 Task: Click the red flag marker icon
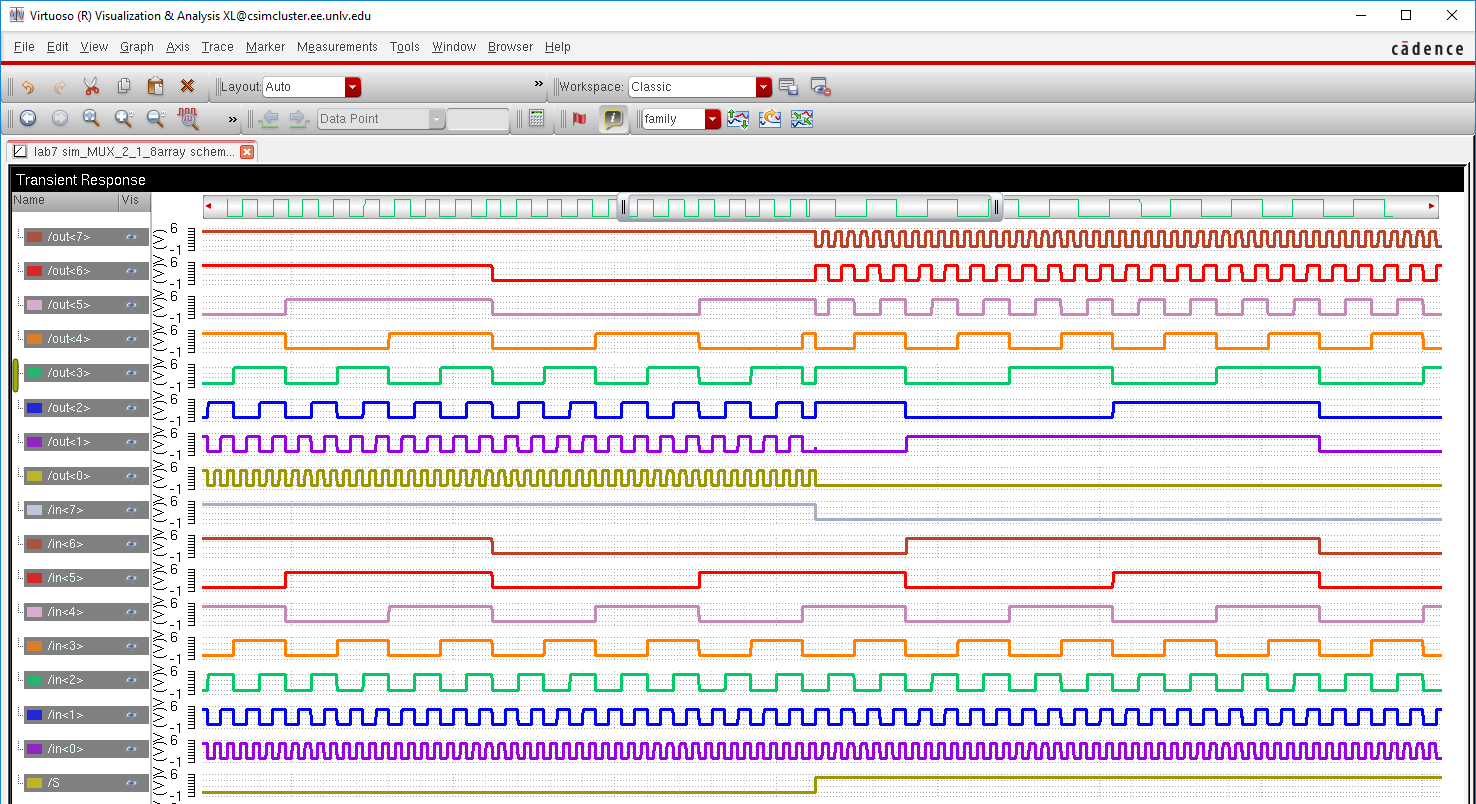(x=579, y=118)
